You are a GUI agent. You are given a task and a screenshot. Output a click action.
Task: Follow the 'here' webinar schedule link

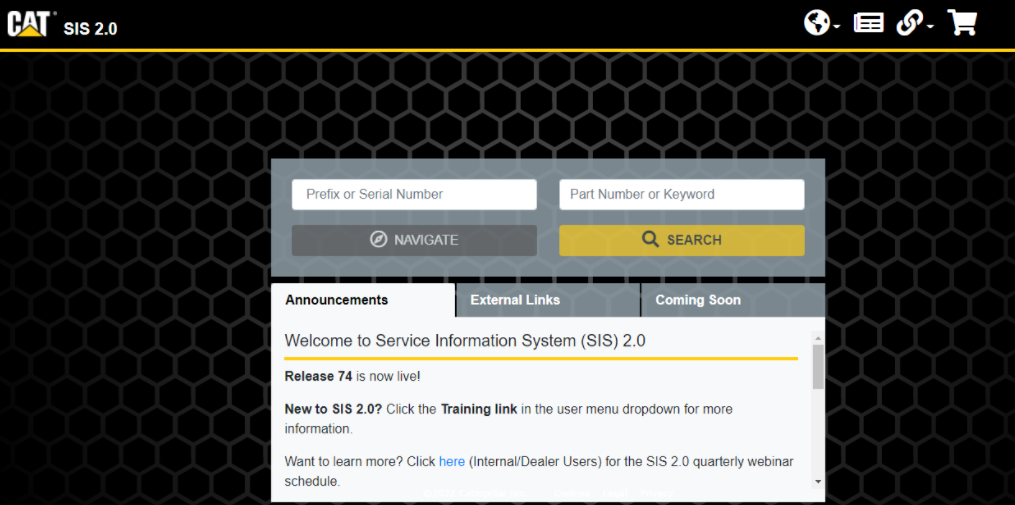pos(452,462)
